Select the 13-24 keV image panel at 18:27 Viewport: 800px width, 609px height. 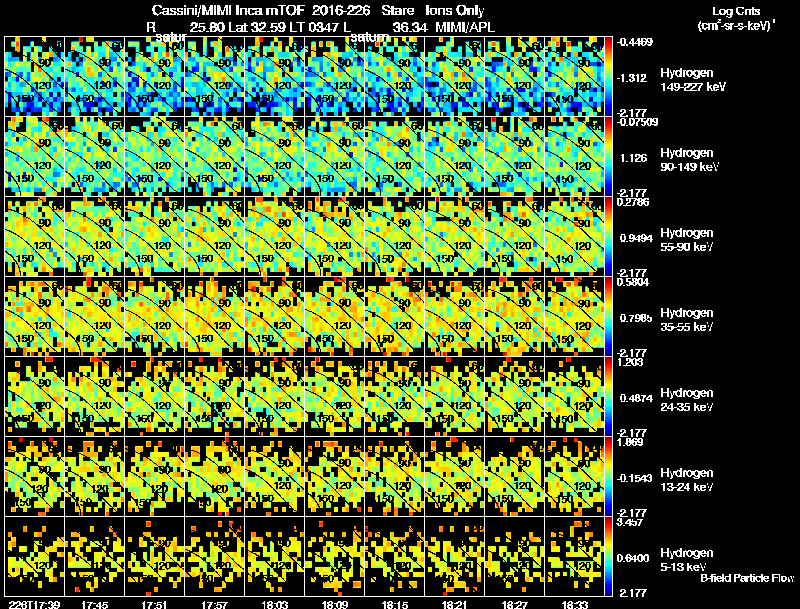coord(515,476)
